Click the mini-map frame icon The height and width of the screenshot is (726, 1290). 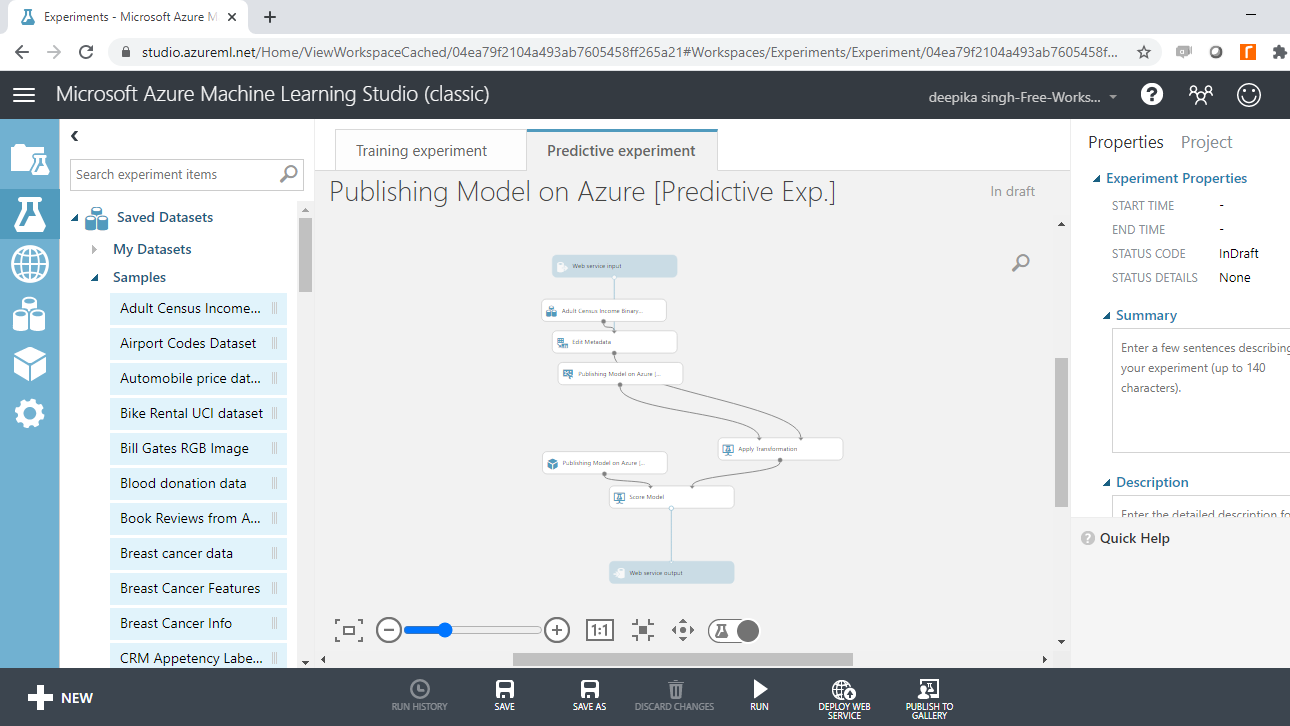[349, 630]
